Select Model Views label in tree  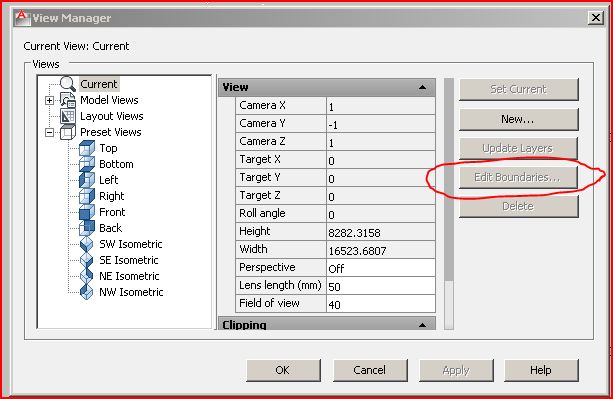click(109, 100)
